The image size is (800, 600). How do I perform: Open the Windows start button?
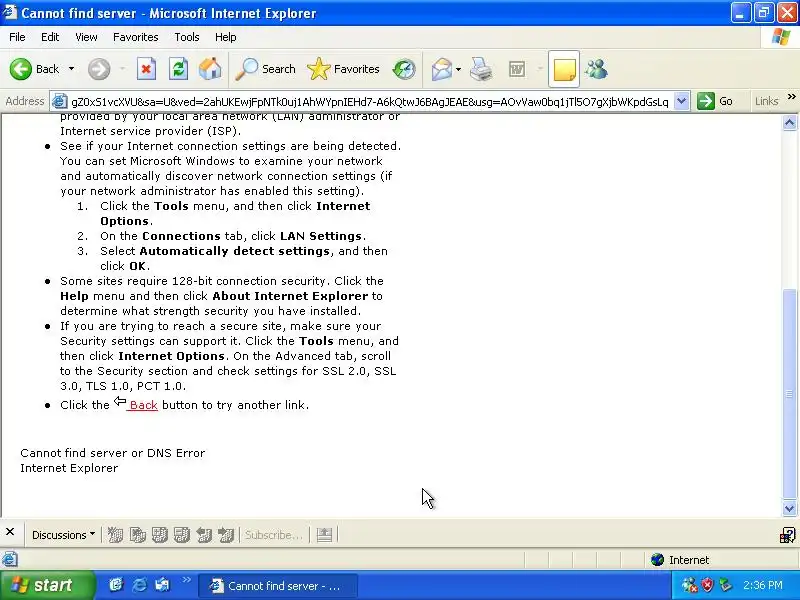(x=47, y=585)
